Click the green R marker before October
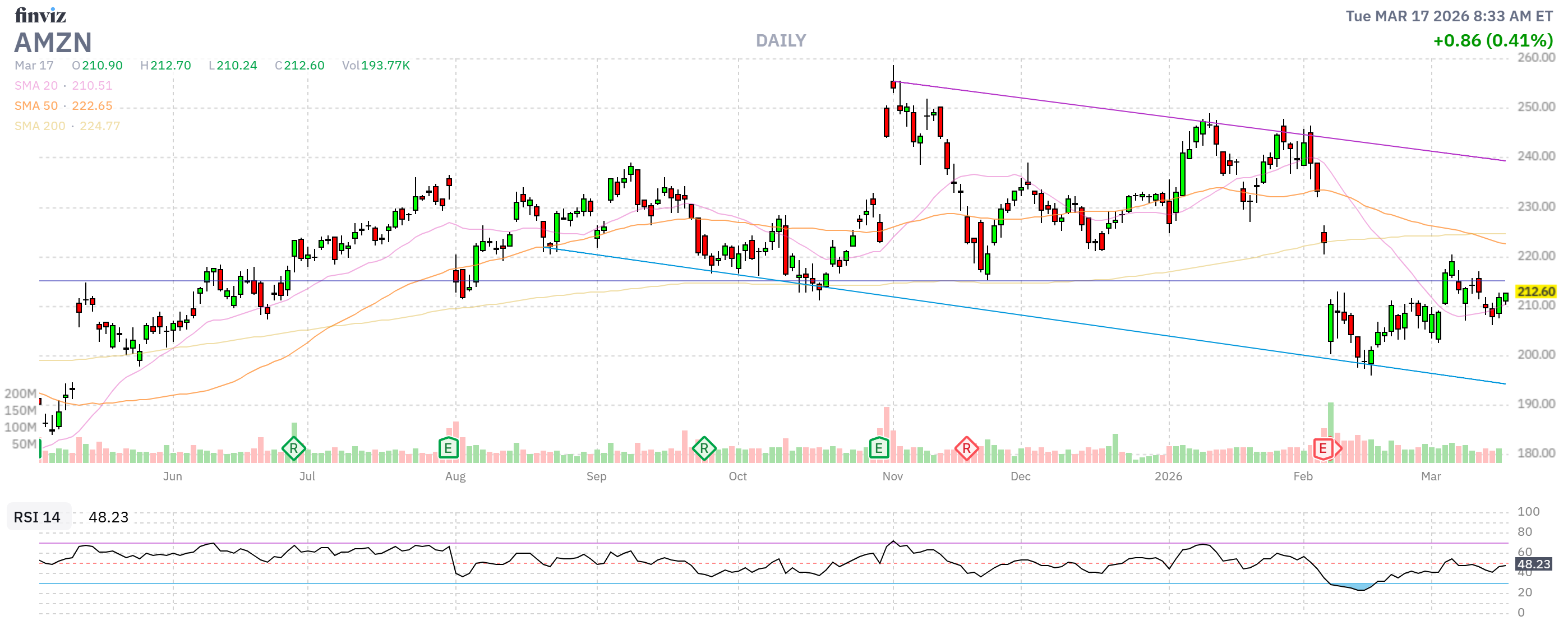Viewport: 1568px width, 630px height. (x=704, y=449)
